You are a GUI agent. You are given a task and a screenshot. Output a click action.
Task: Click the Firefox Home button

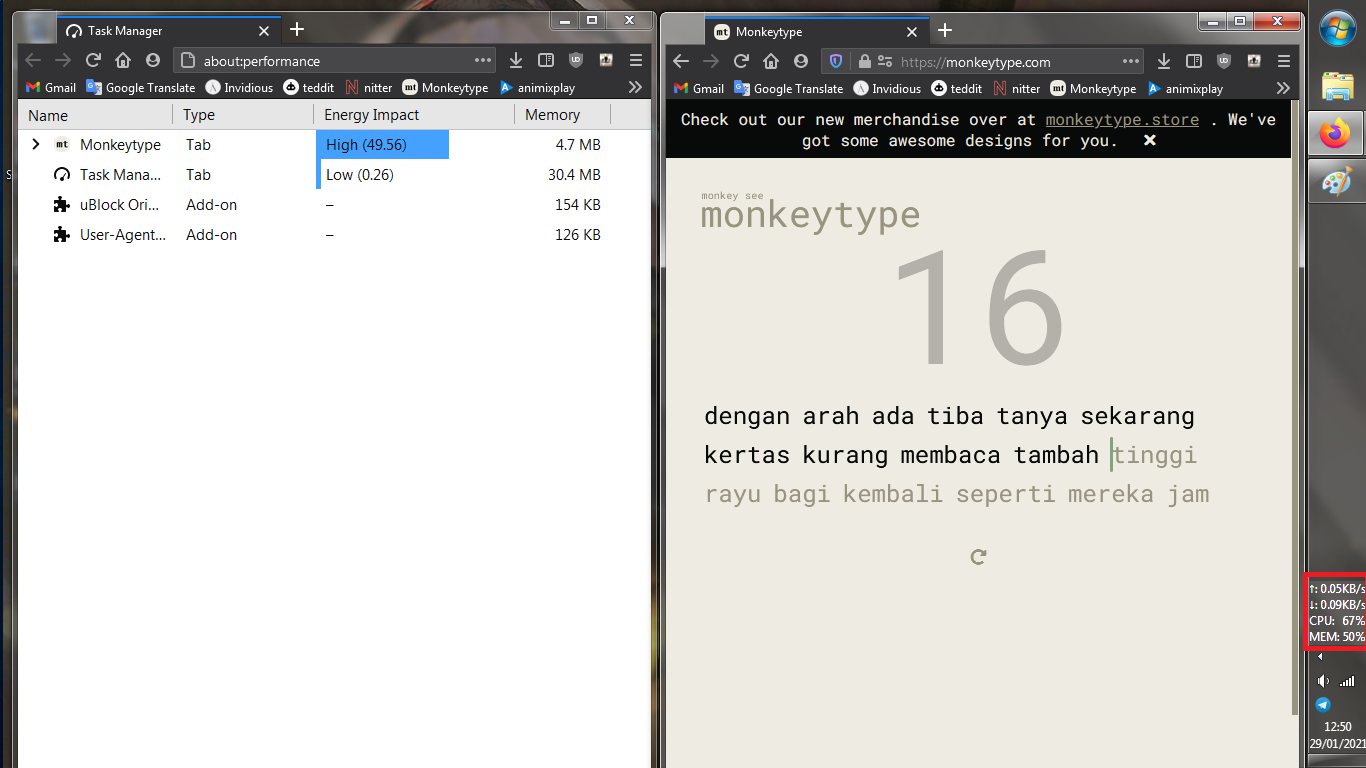click(x=773, y=61)
